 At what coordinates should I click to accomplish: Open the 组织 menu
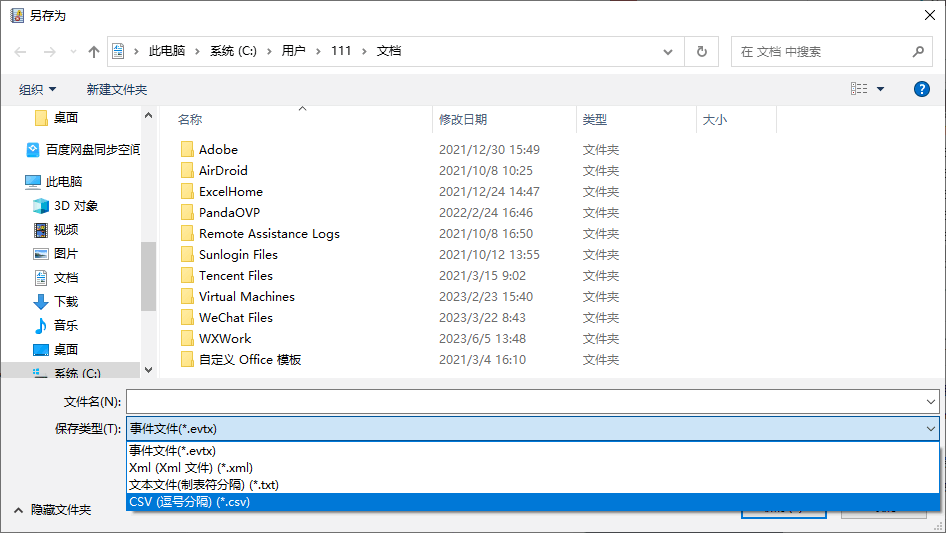pos(38,90)
